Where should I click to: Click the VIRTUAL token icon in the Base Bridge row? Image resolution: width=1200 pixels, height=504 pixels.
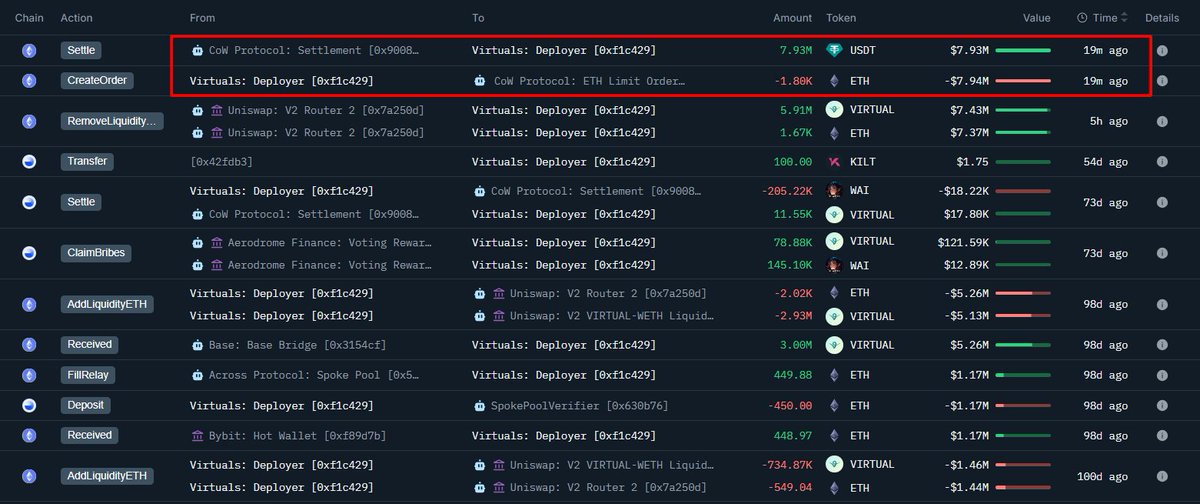click(x=835, y=345)
